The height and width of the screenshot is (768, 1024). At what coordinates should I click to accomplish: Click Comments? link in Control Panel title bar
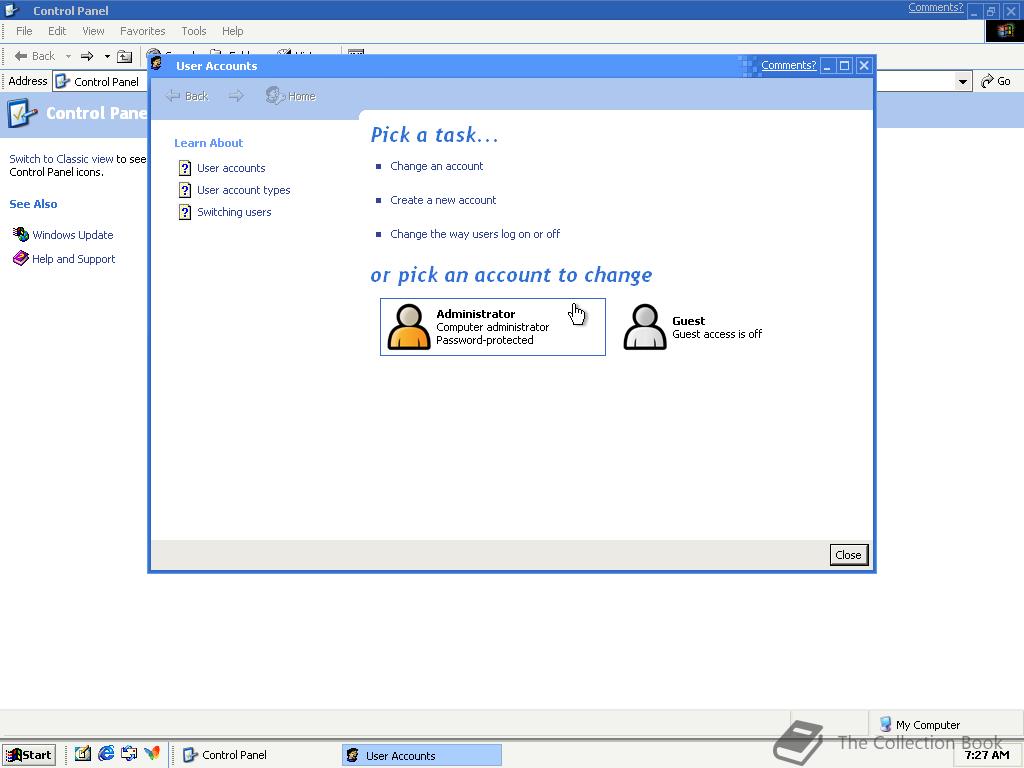click(935, 7)
